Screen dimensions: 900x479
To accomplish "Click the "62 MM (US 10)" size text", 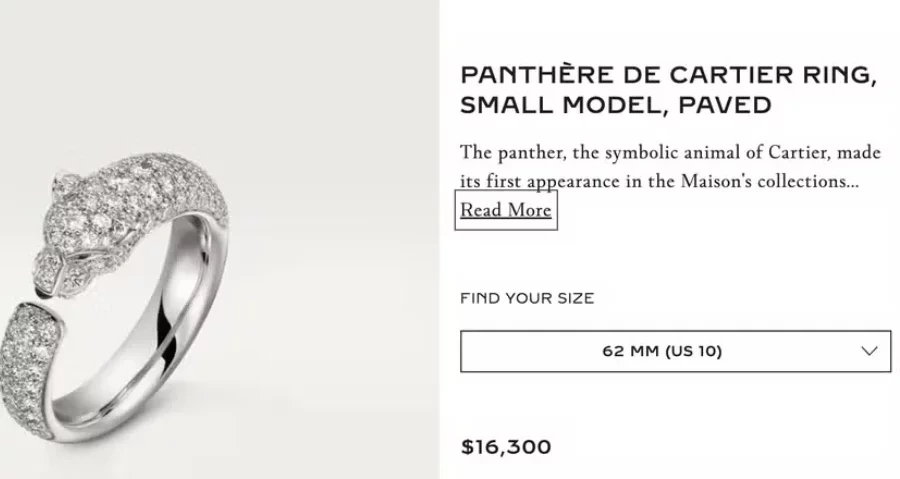I will (x=662, y=351).
